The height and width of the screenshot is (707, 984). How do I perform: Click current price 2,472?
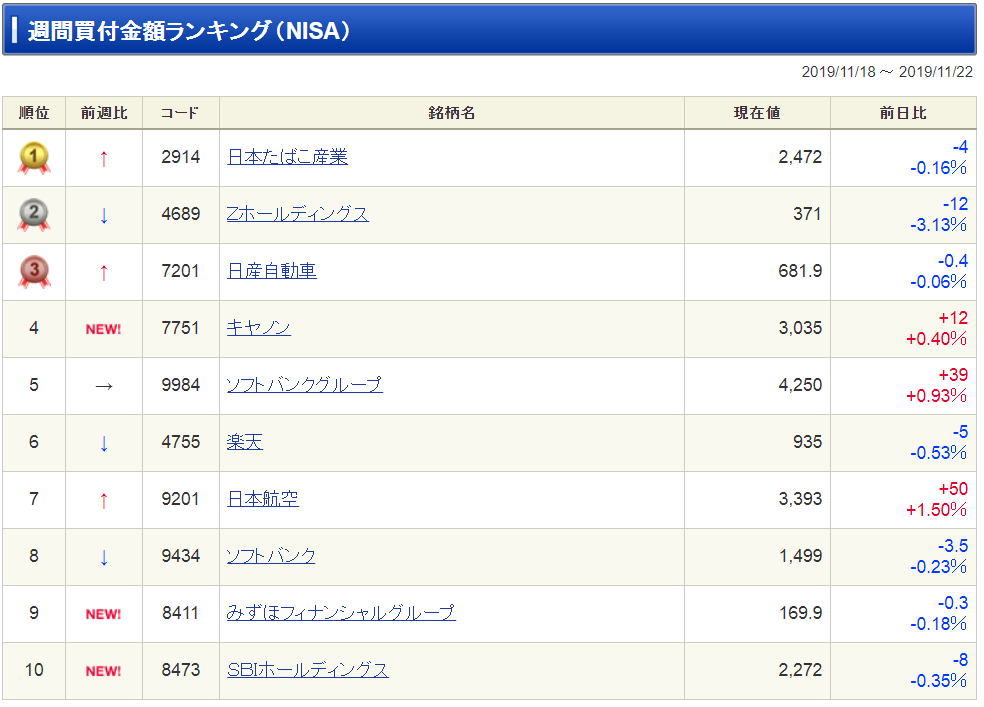click(800, 157)
